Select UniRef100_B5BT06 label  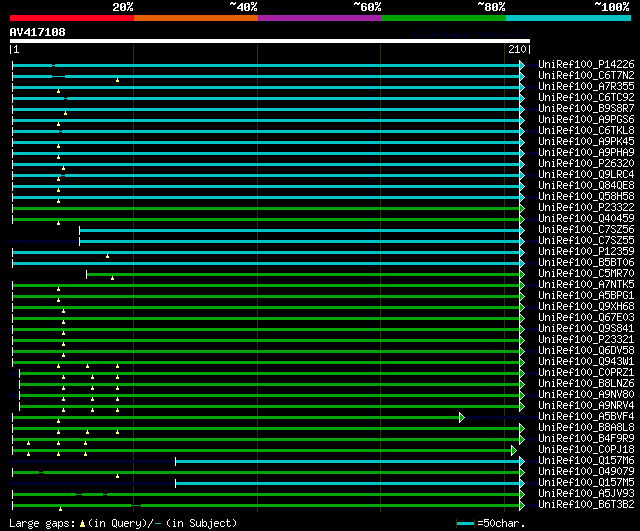pyautogui.click(x=586, y=262)
